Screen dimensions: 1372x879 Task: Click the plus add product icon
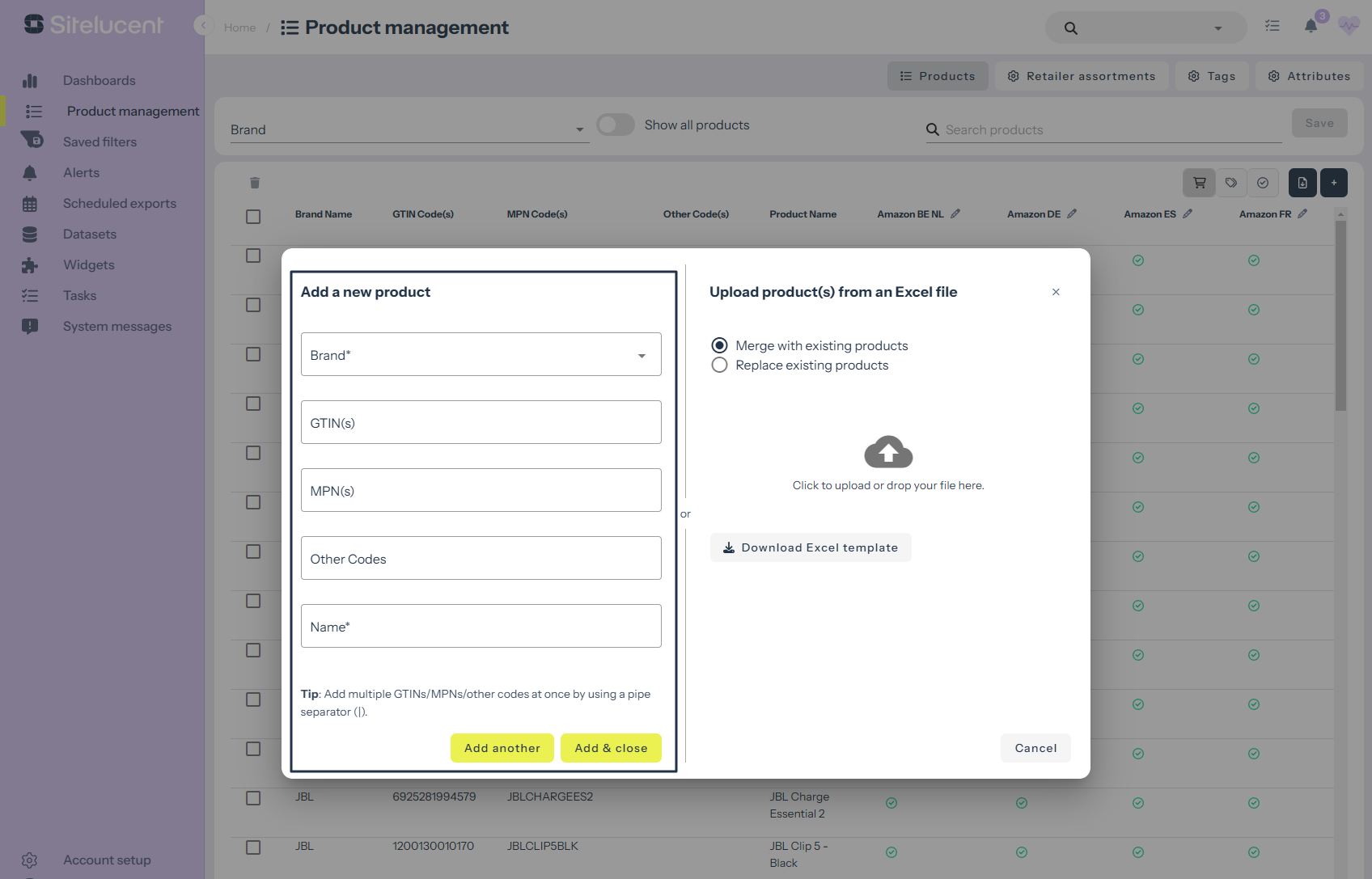1333,183
